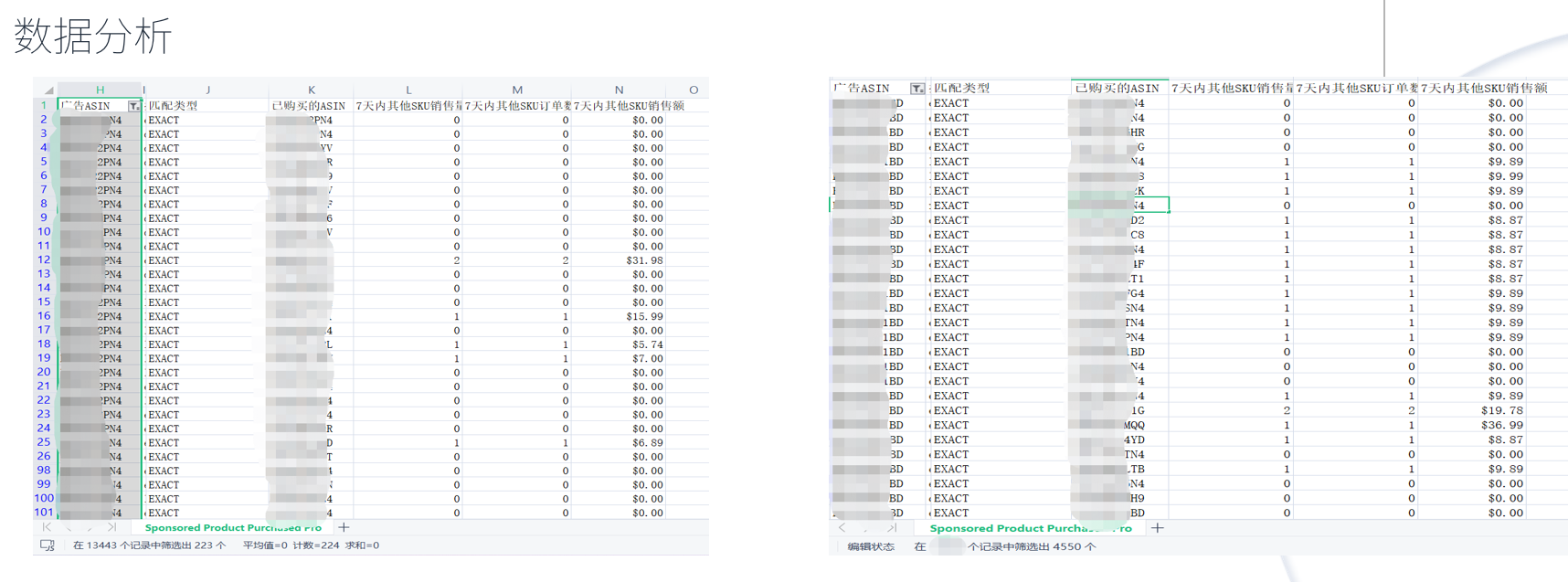Go to first sheet in left workbook

[47, 527]
